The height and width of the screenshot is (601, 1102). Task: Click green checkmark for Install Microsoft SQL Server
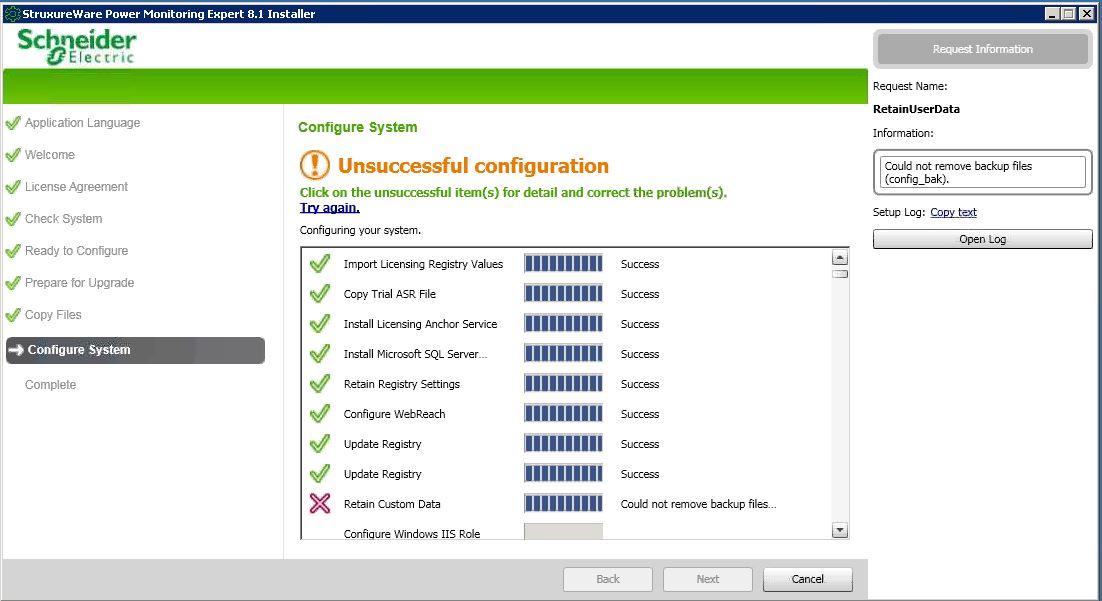click(320, 354)
